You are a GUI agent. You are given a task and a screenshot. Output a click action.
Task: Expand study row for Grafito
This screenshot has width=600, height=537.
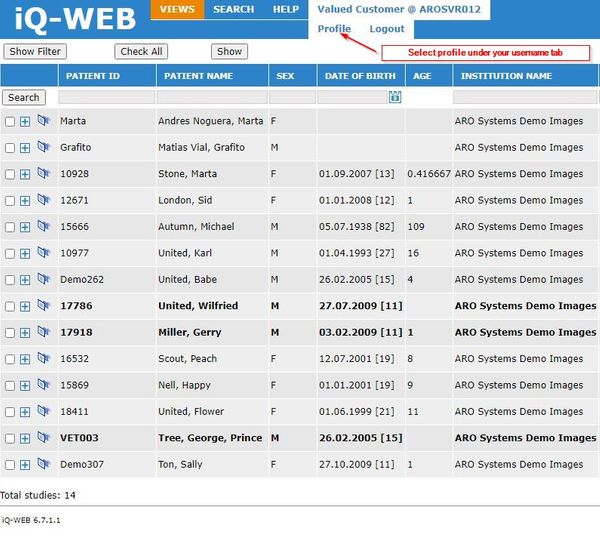point(25,148)
